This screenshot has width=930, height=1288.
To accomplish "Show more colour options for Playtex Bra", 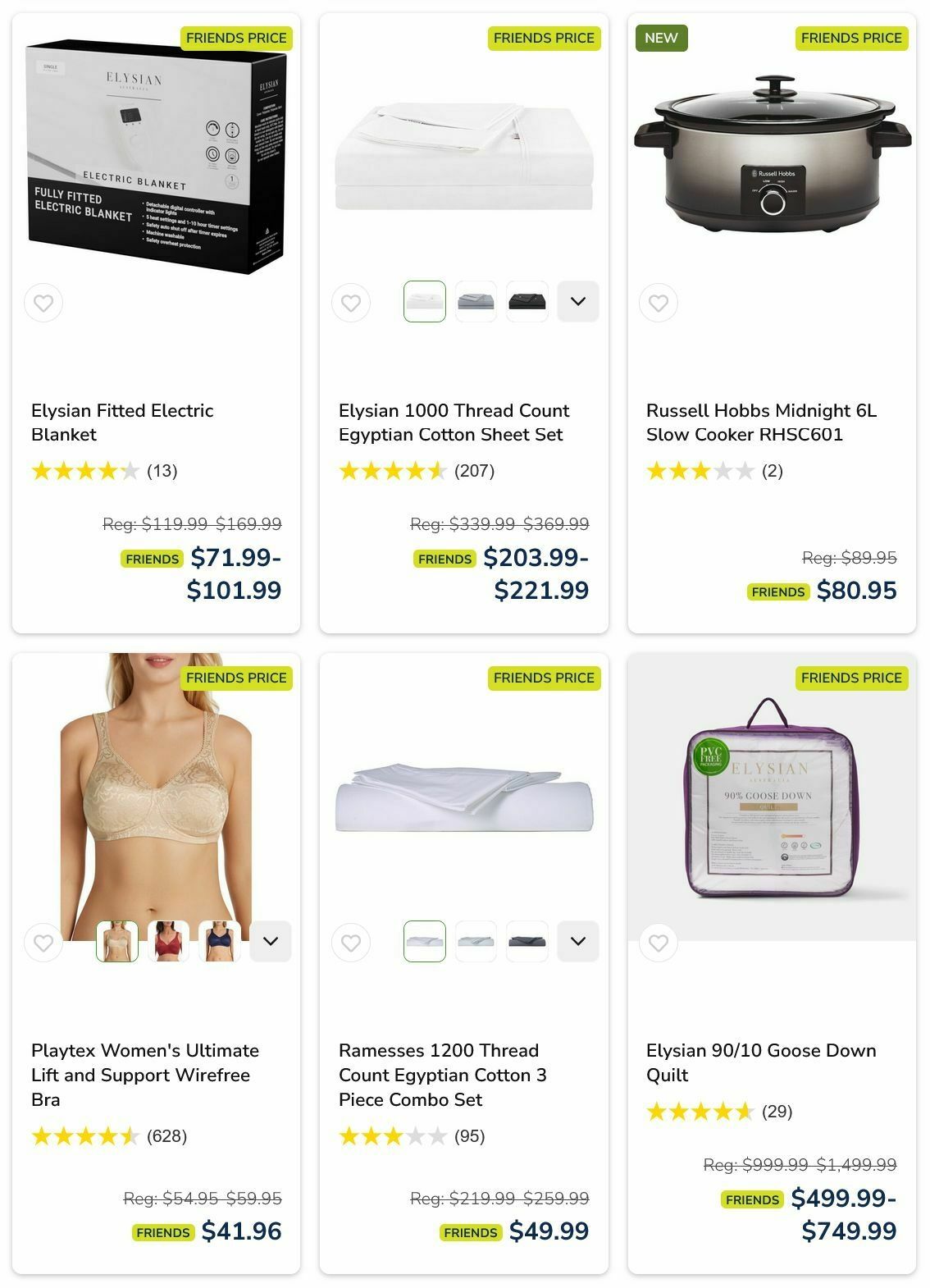I will [271, 941].
